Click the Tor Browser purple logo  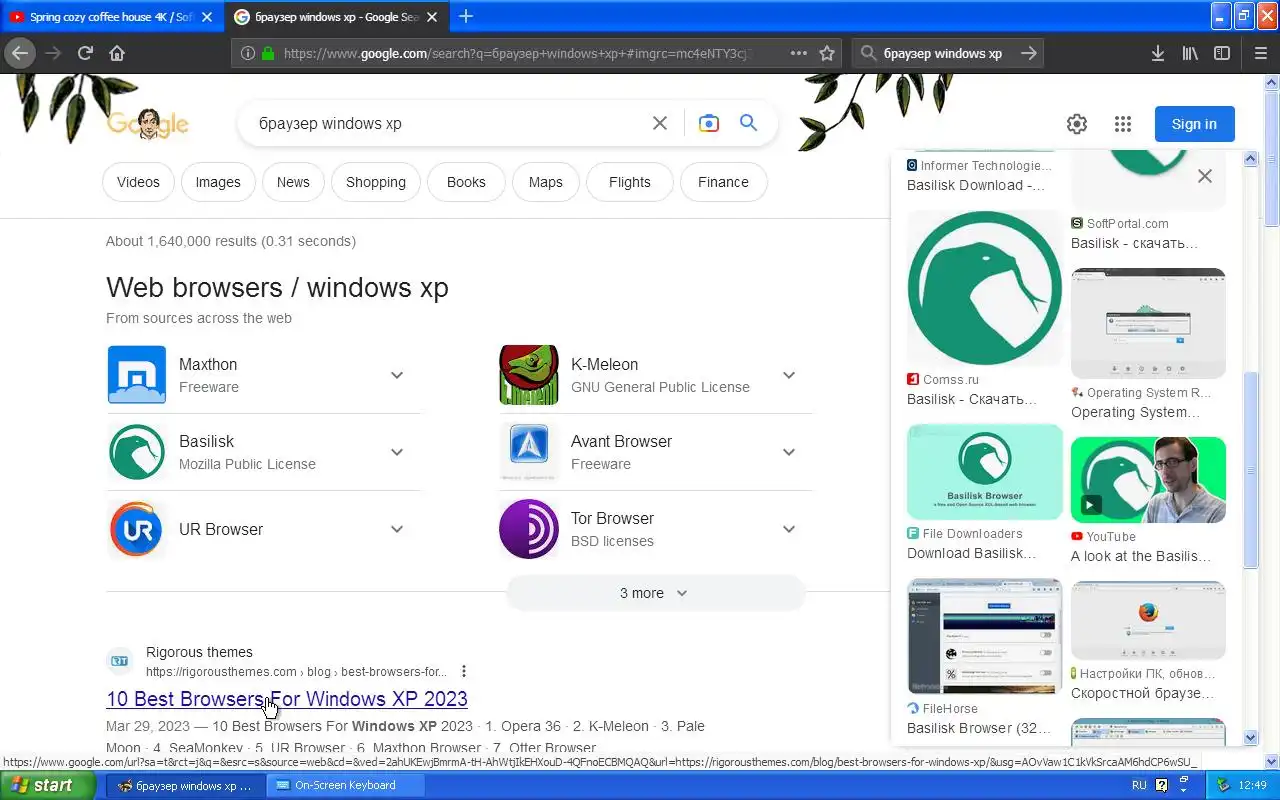pyautogui.click(x=528, y=529)
